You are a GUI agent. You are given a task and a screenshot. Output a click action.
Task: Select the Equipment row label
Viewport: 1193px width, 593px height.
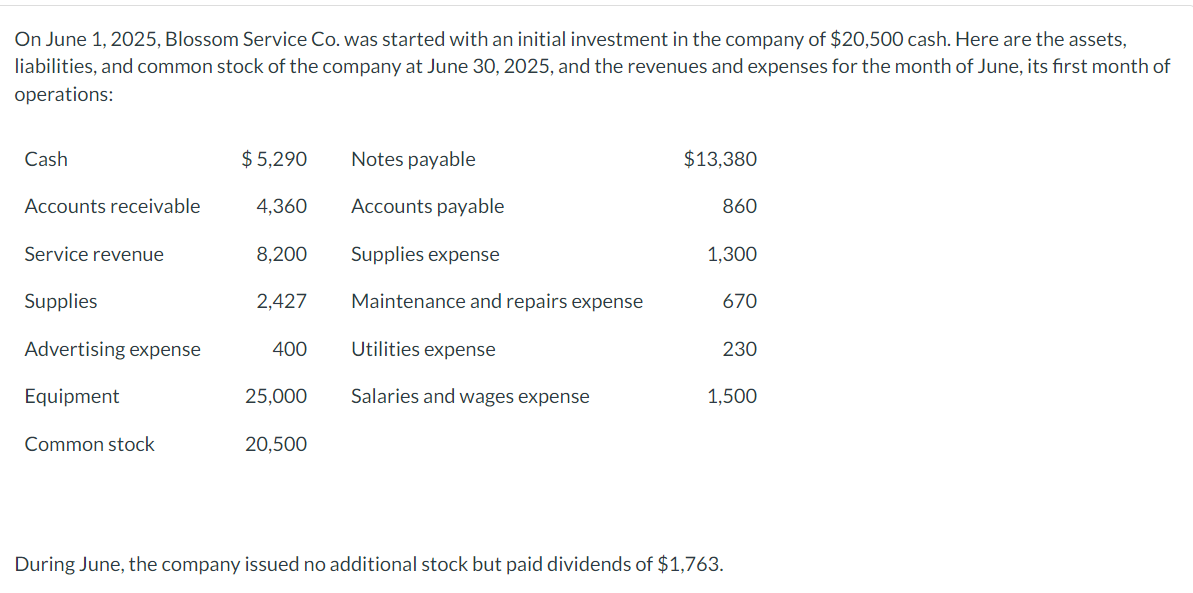[x=72, y=396]
